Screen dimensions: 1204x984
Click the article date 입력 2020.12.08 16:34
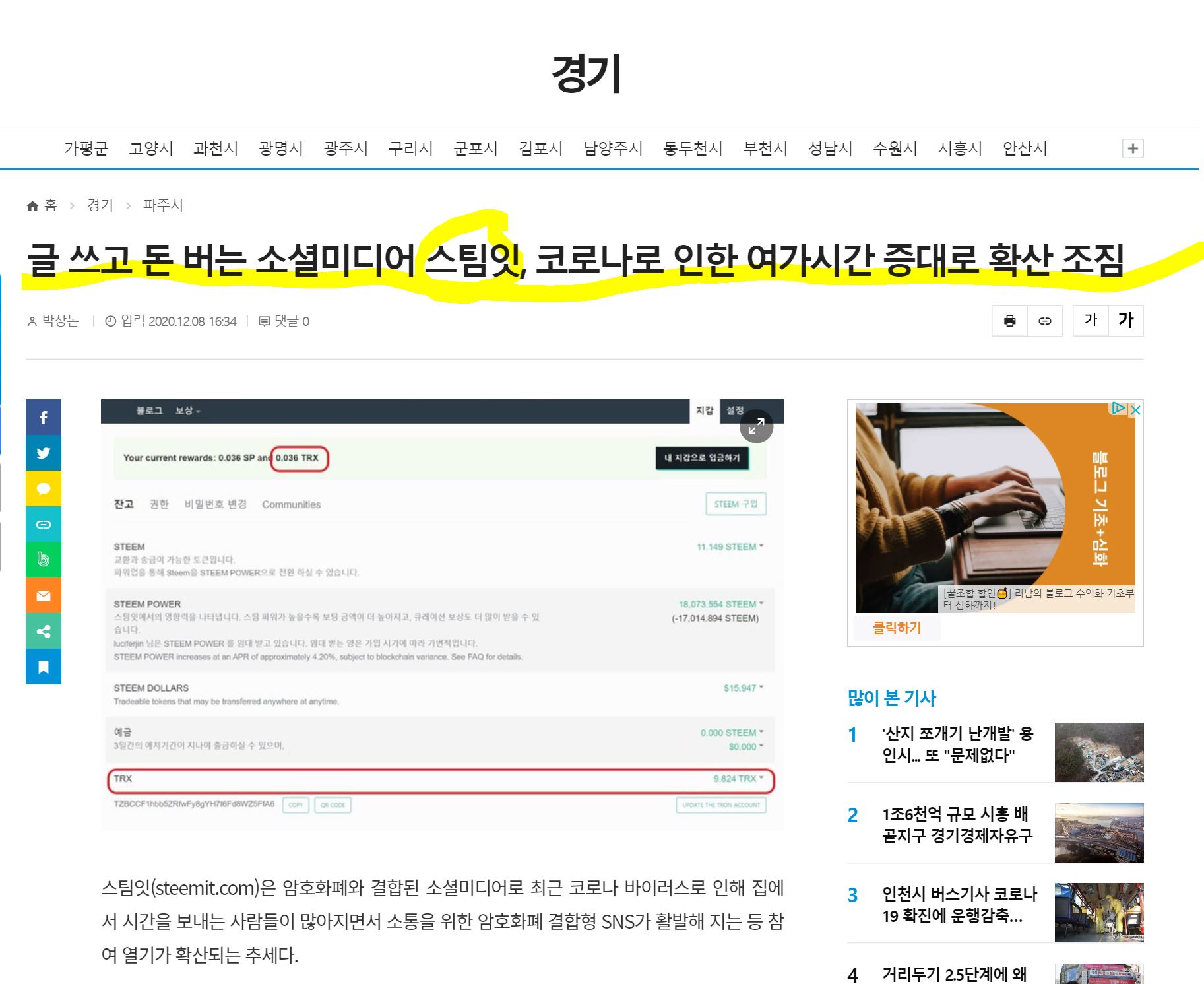(x=171, y=321)
